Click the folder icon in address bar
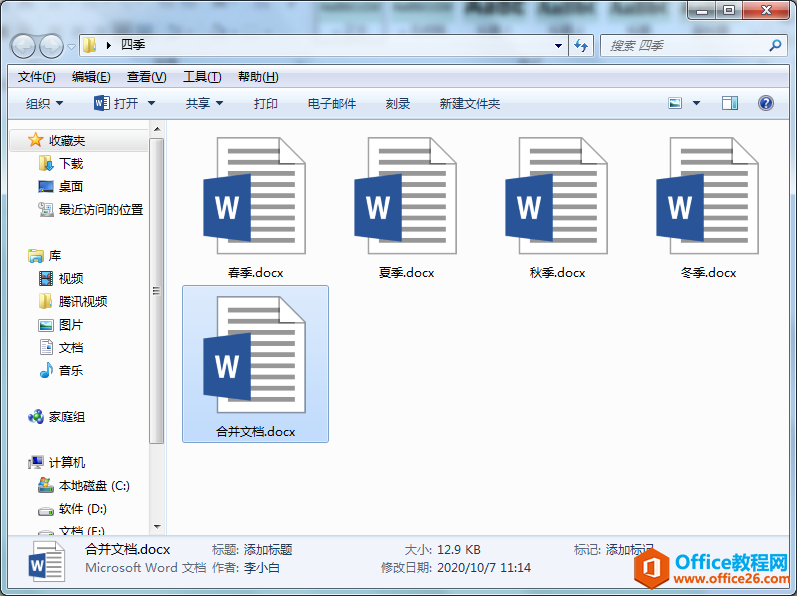The width and height of the screenshot is (797, 596). 89,45
